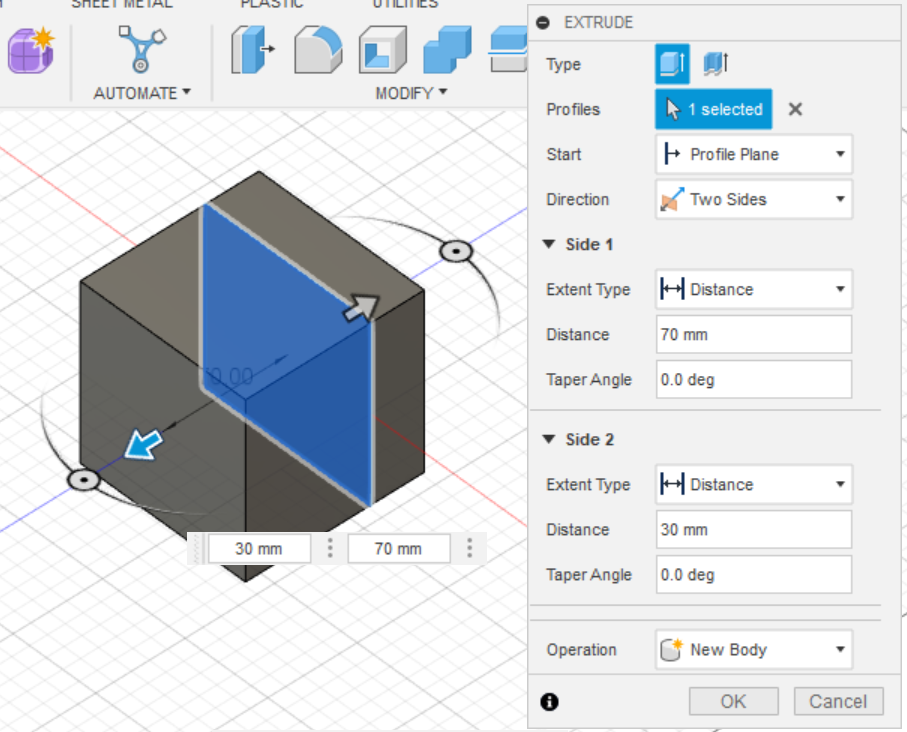Open Side 1 Extent Type dropdown
907x732 pixels.
coord(754,289)
